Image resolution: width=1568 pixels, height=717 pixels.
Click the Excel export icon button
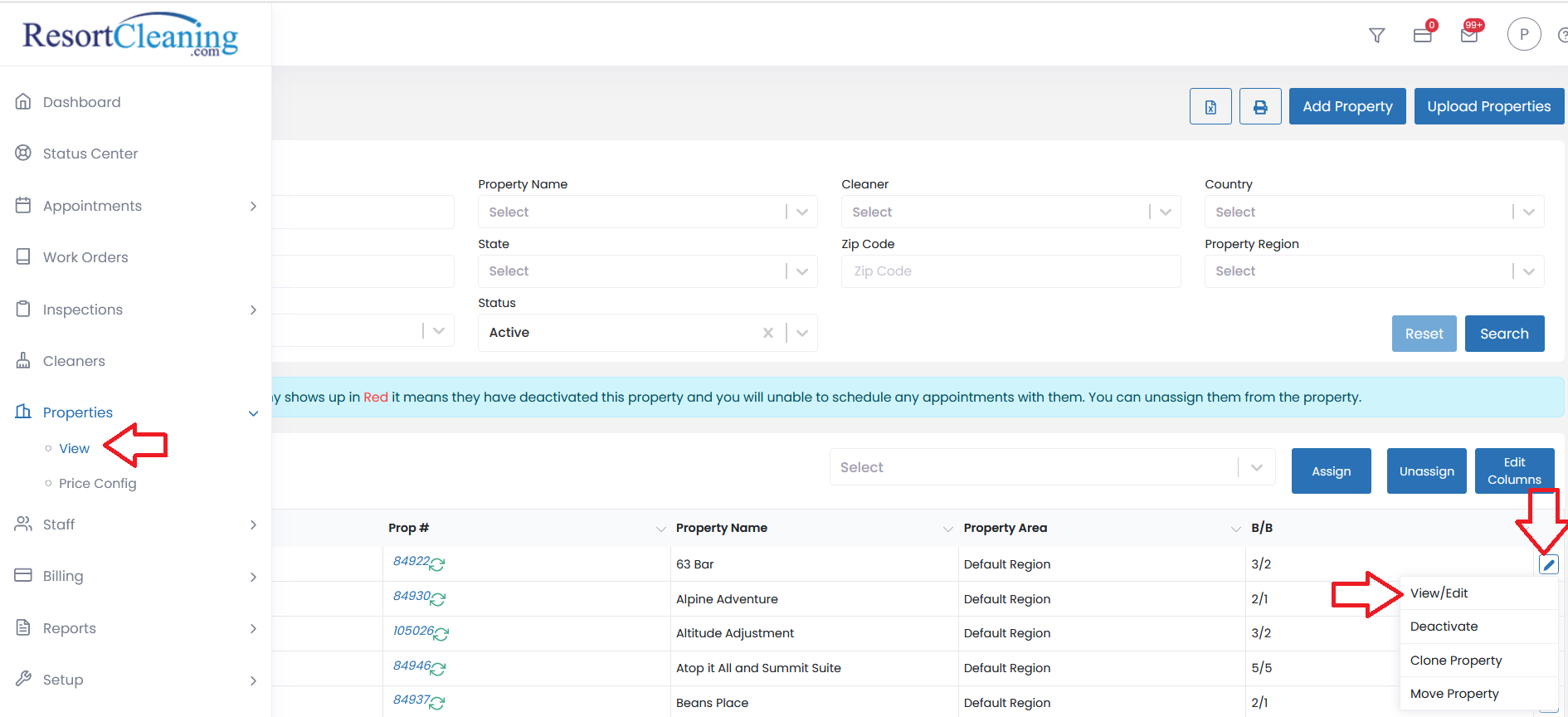pyautogui.click(x=1210, y=106)
